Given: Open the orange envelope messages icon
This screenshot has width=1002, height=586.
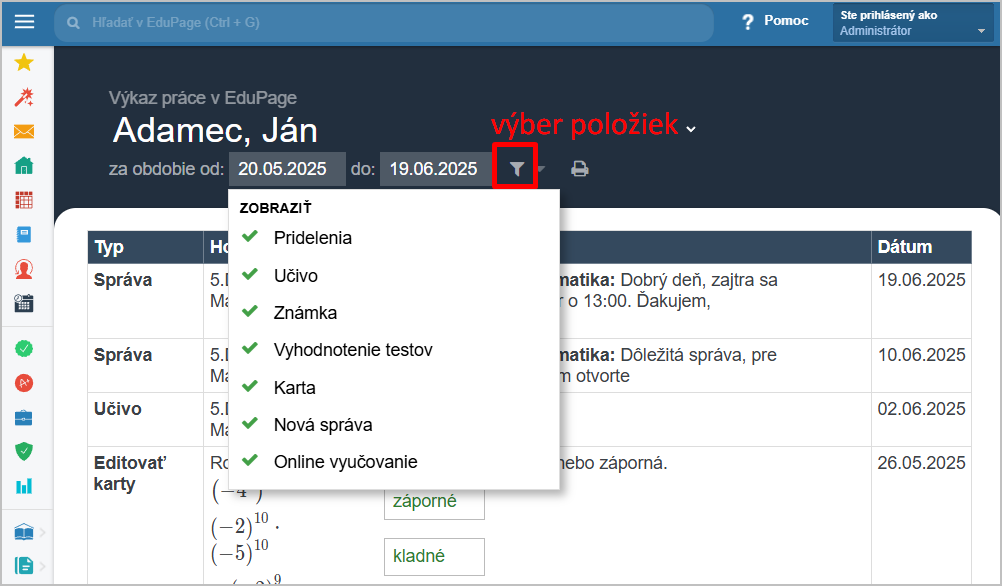Looking at the screenshot, I should click(x=24, y=132).
